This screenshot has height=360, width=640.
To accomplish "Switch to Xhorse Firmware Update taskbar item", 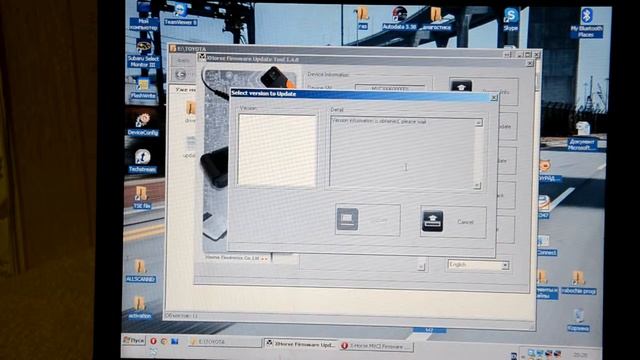I will click(301, 345).
